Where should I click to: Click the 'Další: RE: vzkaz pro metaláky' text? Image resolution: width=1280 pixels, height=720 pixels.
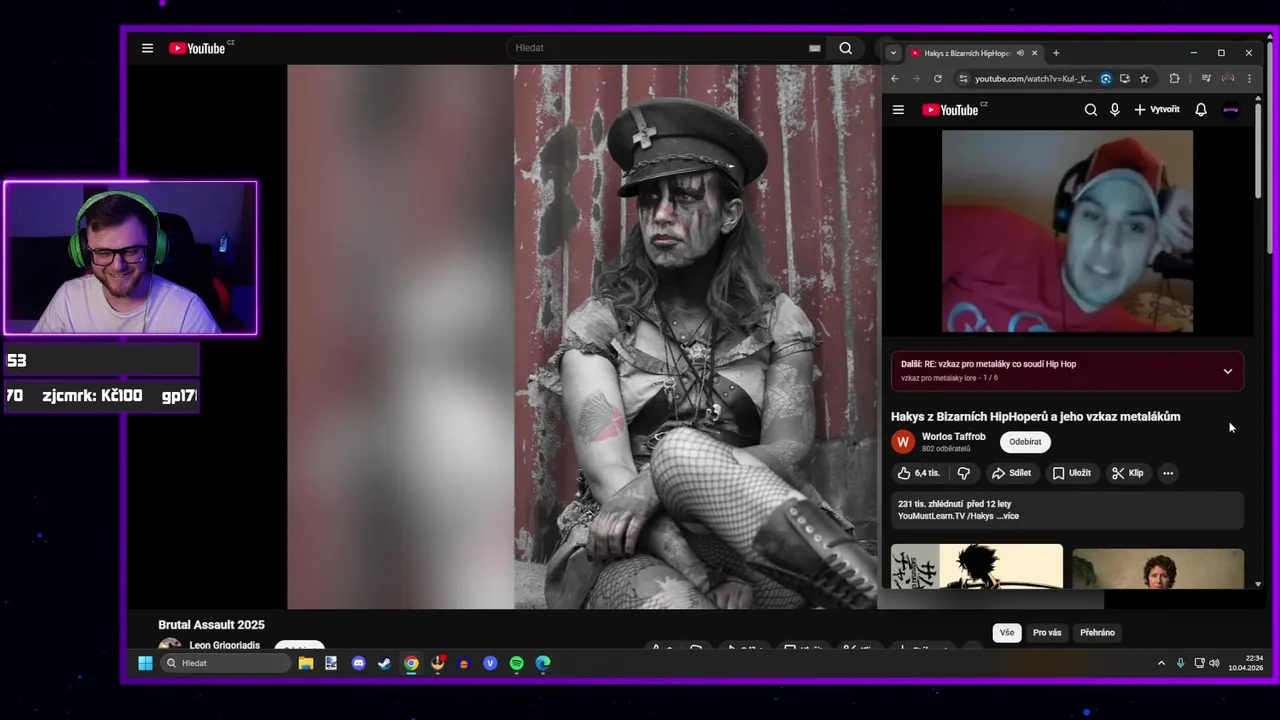(x=988, y=364)
